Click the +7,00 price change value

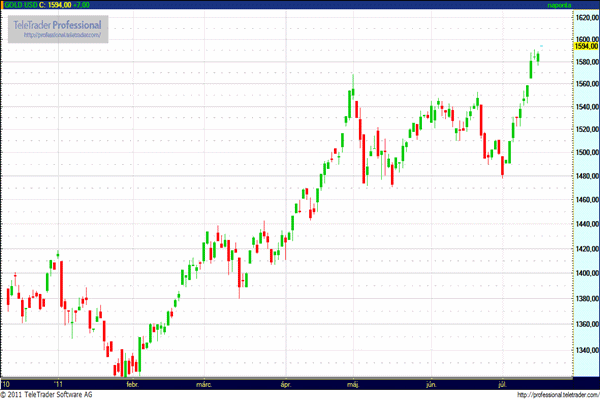pyautogui.click(x=90, y=5)
